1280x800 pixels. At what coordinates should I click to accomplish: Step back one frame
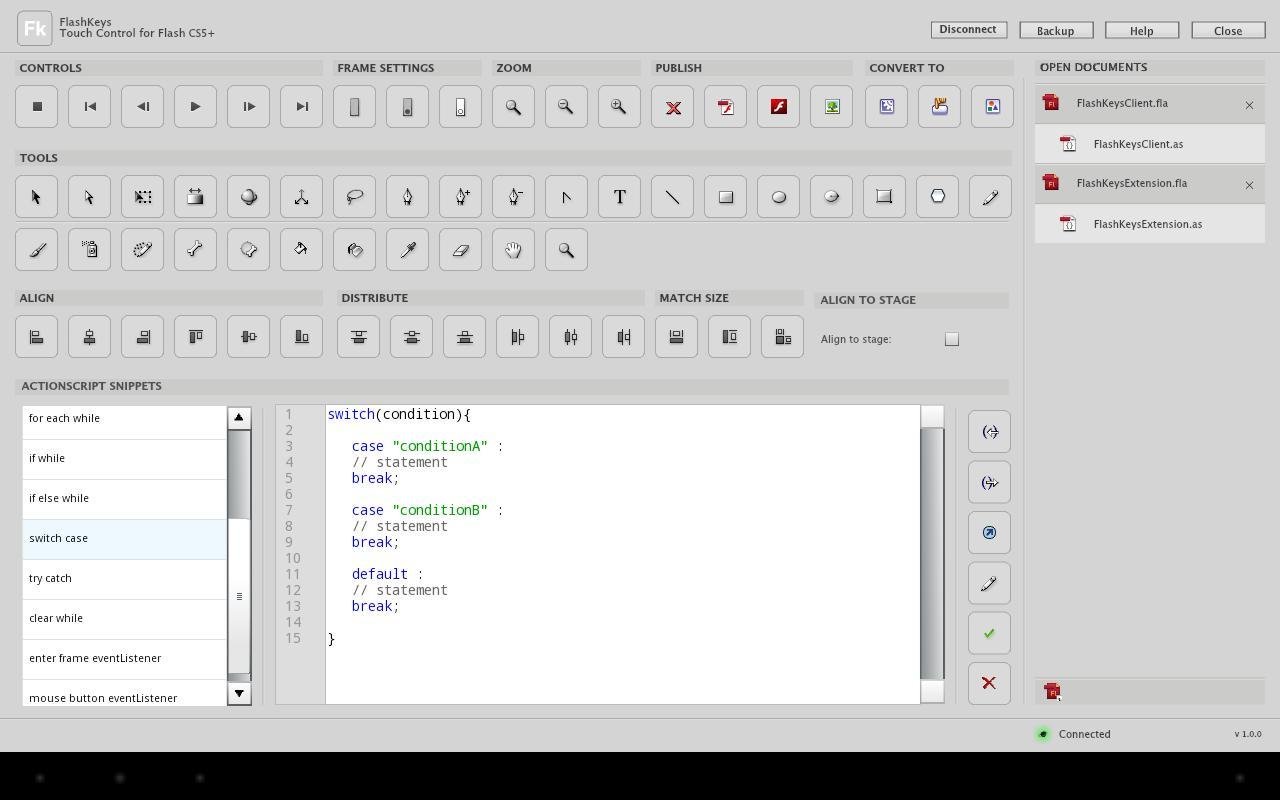143,107
